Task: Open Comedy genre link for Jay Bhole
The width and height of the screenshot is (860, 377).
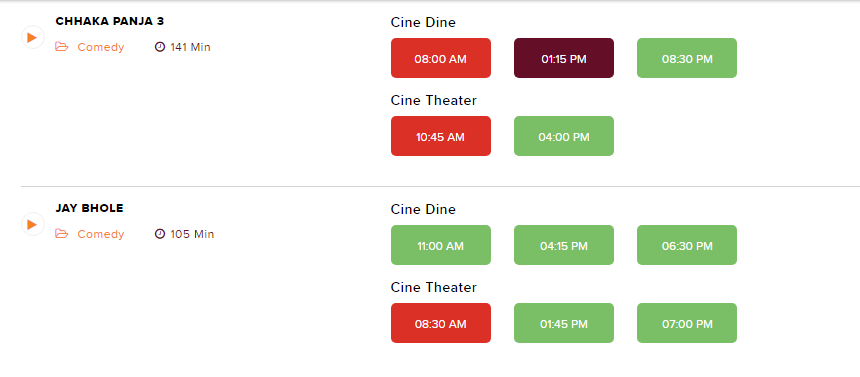Action: click(101, 234)
